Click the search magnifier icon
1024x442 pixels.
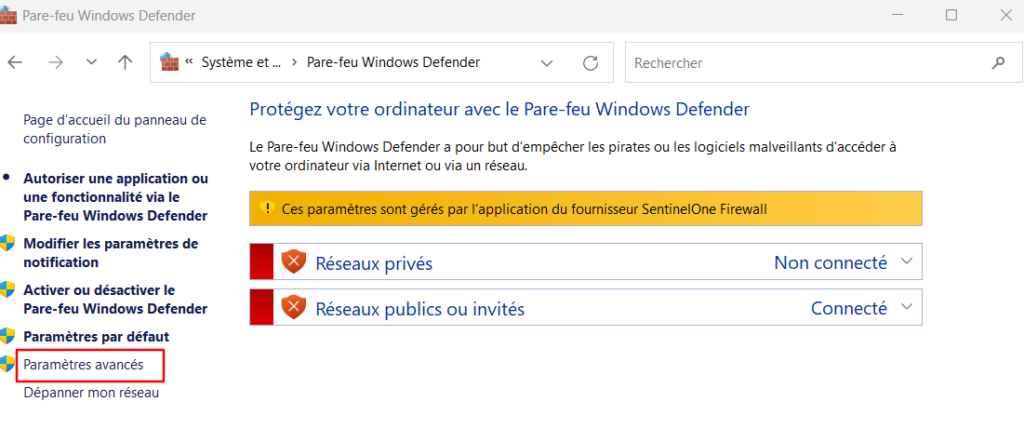[x=997, y=62]
